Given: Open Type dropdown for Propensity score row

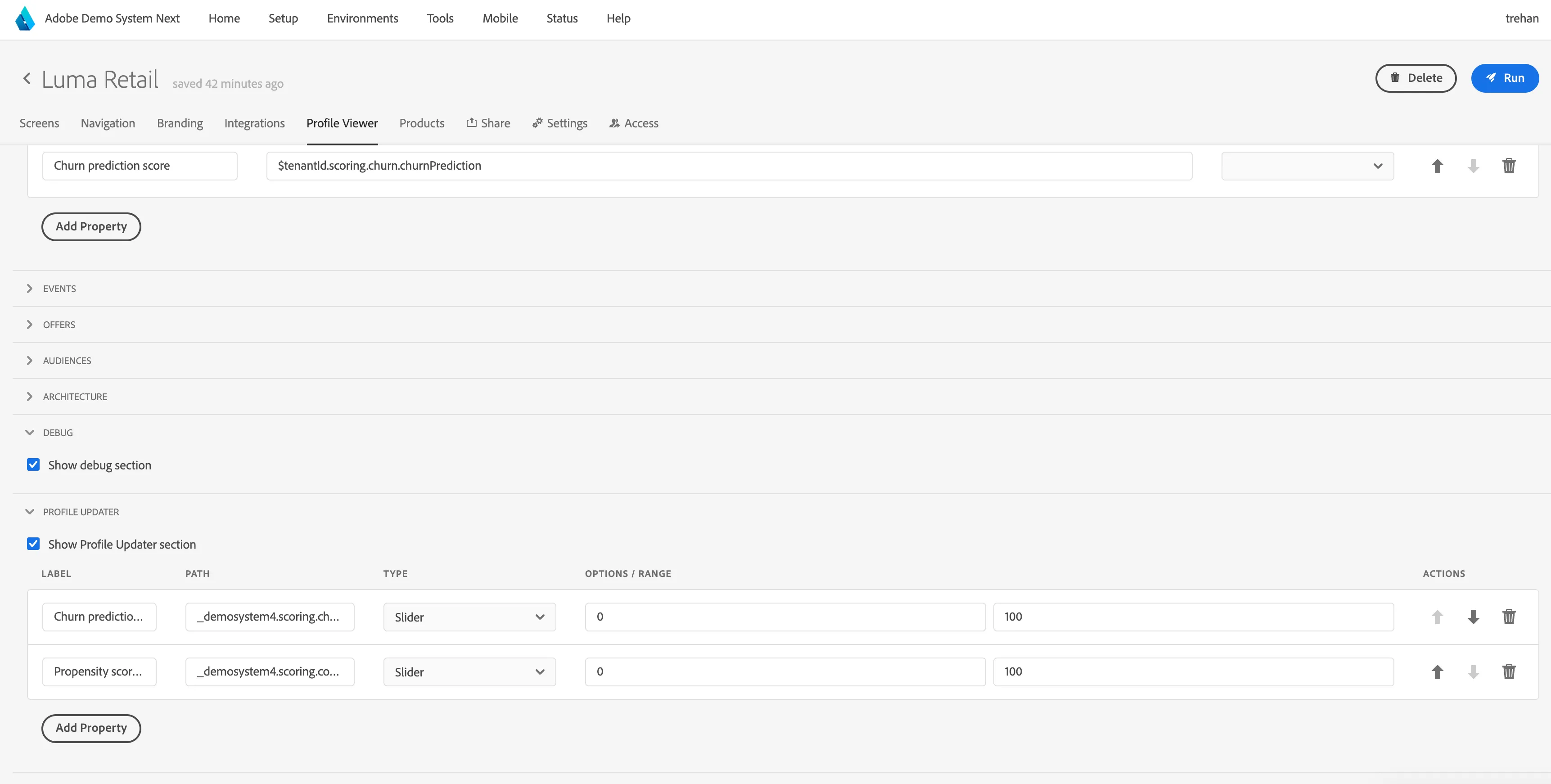Looking at the screenshot, I should click(469, 672).
